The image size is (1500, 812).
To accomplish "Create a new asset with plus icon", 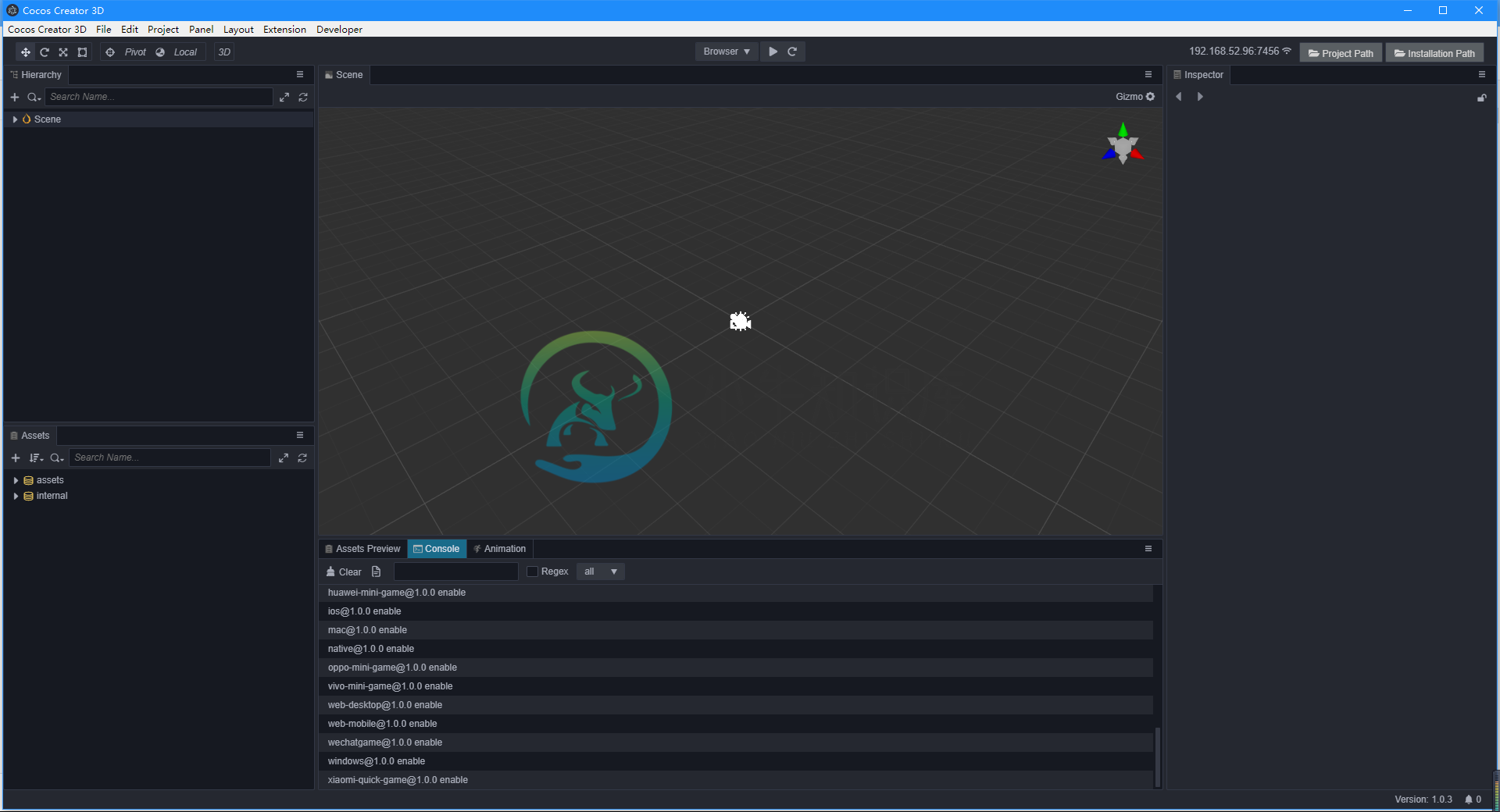I will pos(15,458).
